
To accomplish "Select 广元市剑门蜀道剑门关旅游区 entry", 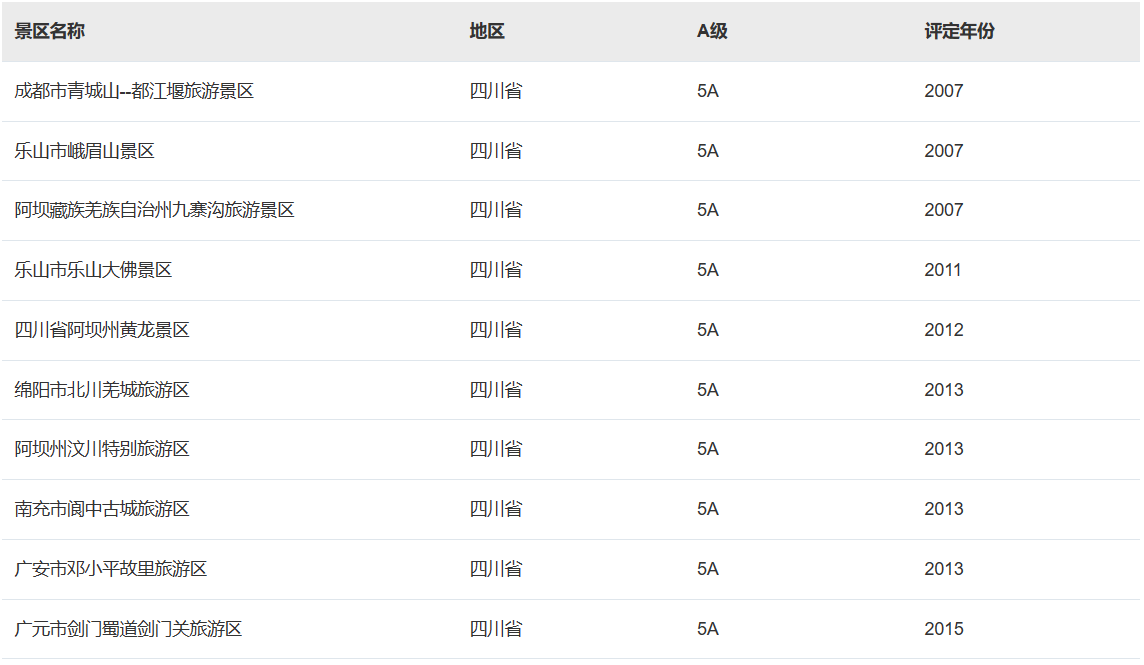I will [128, 629].
